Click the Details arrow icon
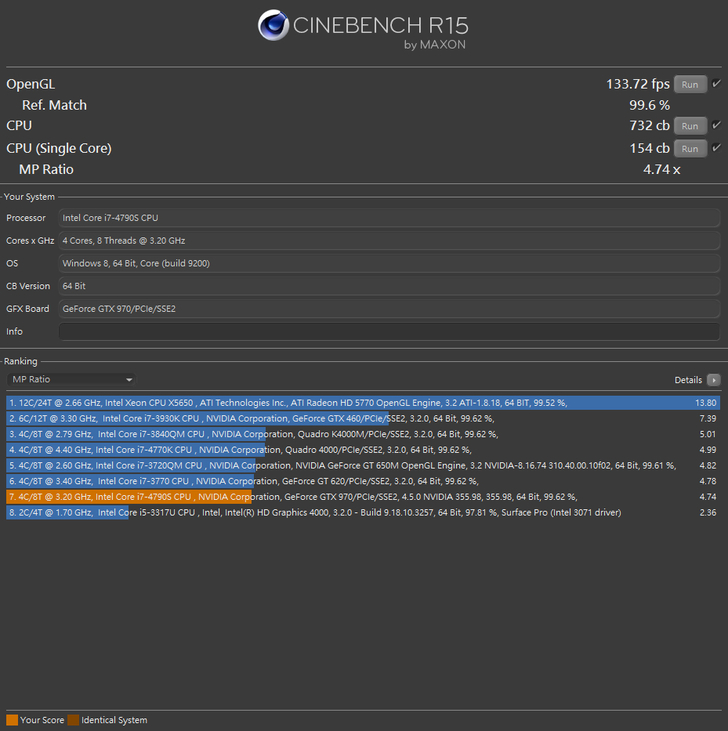 (713, 380)
